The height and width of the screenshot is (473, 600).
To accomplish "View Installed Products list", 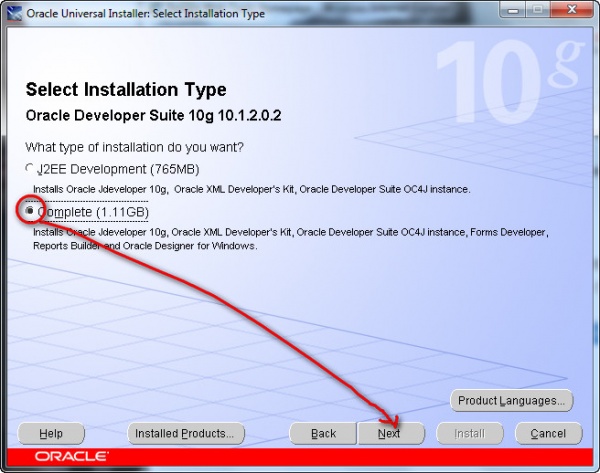I will 185,434.
